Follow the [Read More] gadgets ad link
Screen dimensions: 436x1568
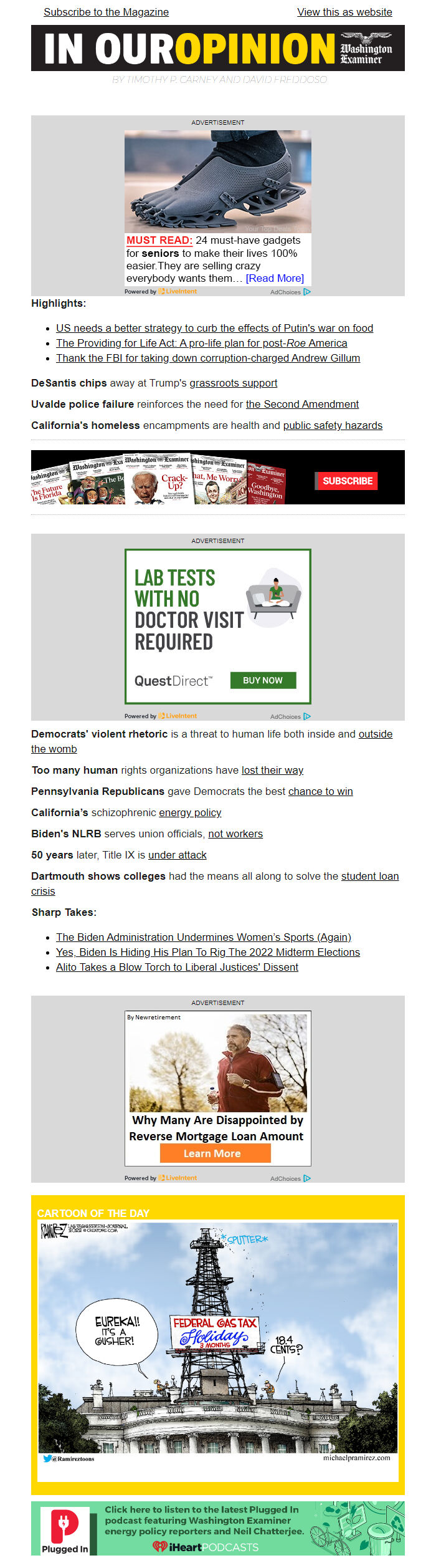coord(275,278)
